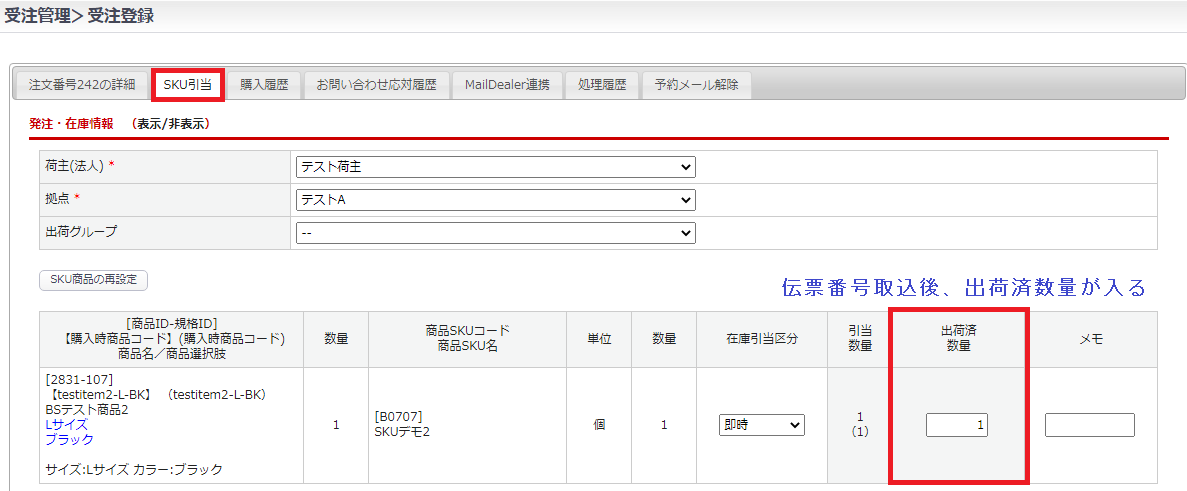This screenshot has height=491, width=1187.
Task: View the 処理履歴 tab
Action: coord(602,85)
